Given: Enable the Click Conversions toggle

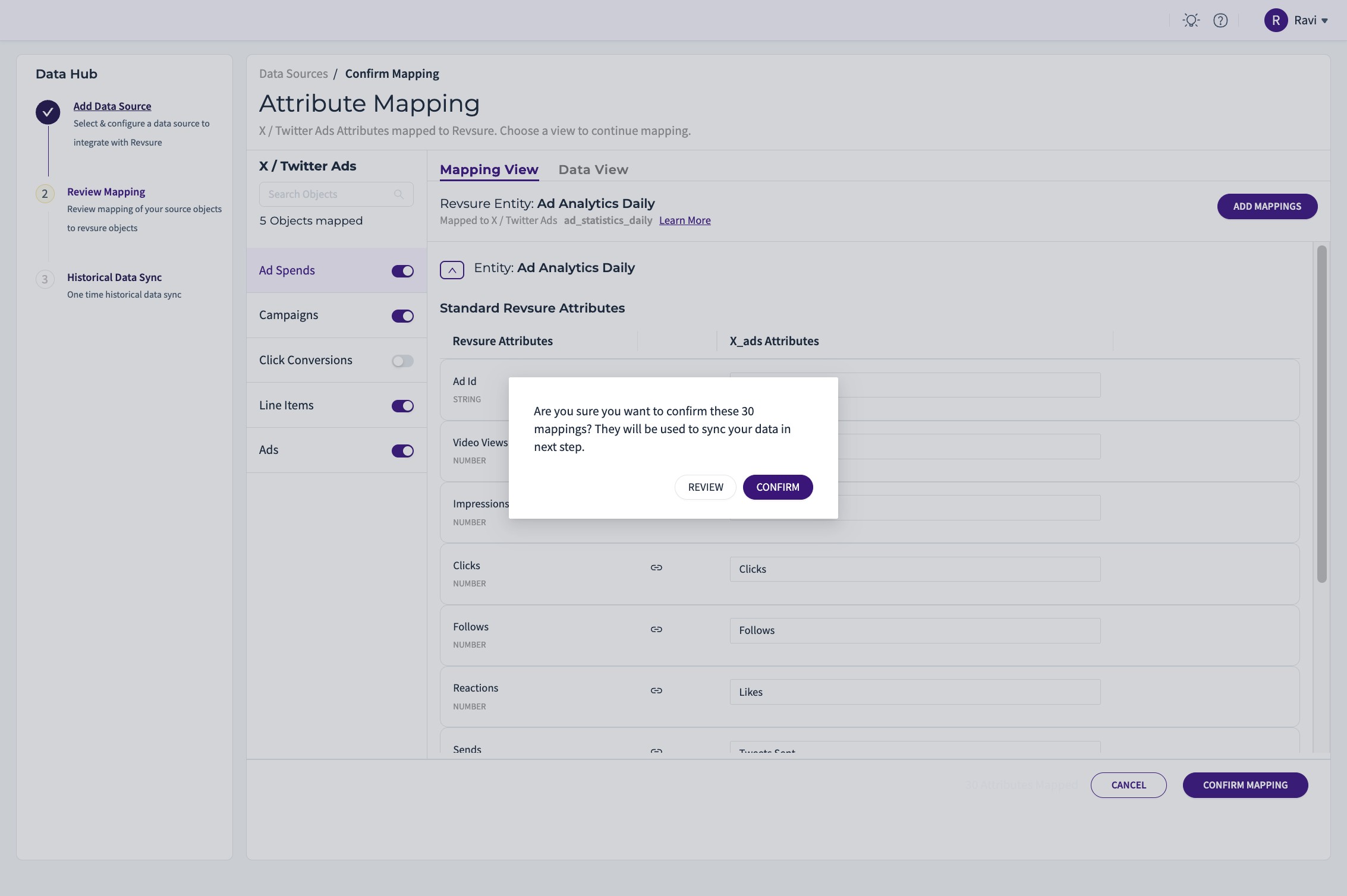Looking at the screenshot, I should [x=402, y=361].
